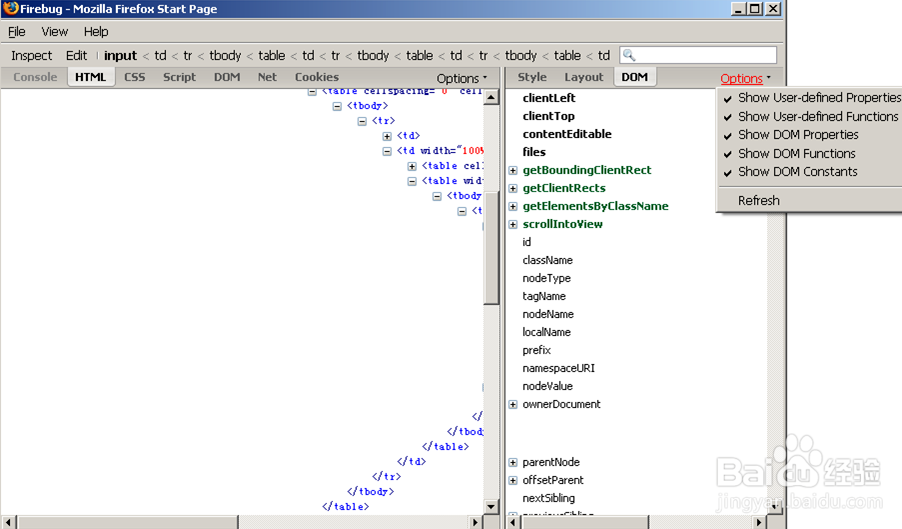Image resolution: width=902 pixels, height=529 pixels.
Task: Click the Inspect button
Action: click(32, 56)
